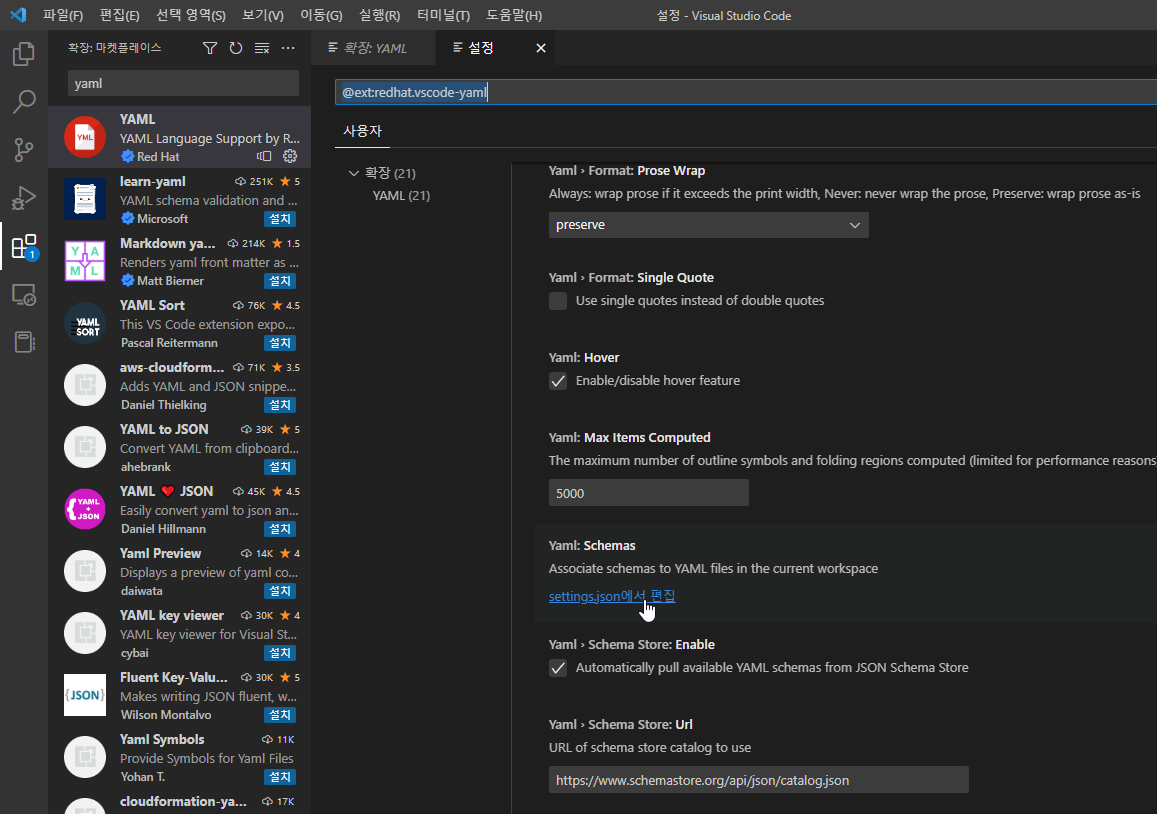The width and height of the screenshot is (1157, 814).
Task: Open the Prose Wrap preserve dropdown
Action: (x=708, y=225)
